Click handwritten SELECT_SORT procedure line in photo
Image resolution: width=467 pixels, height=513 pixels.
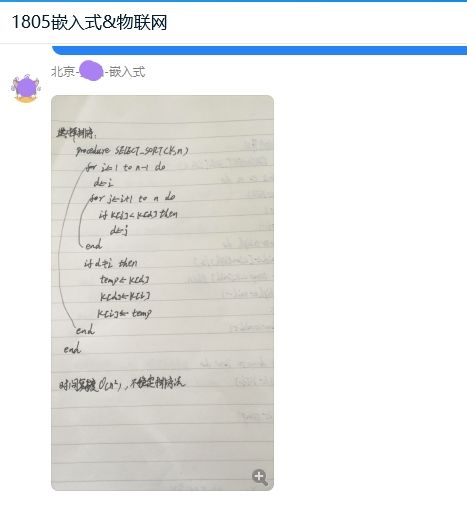[x=132, y=151]
